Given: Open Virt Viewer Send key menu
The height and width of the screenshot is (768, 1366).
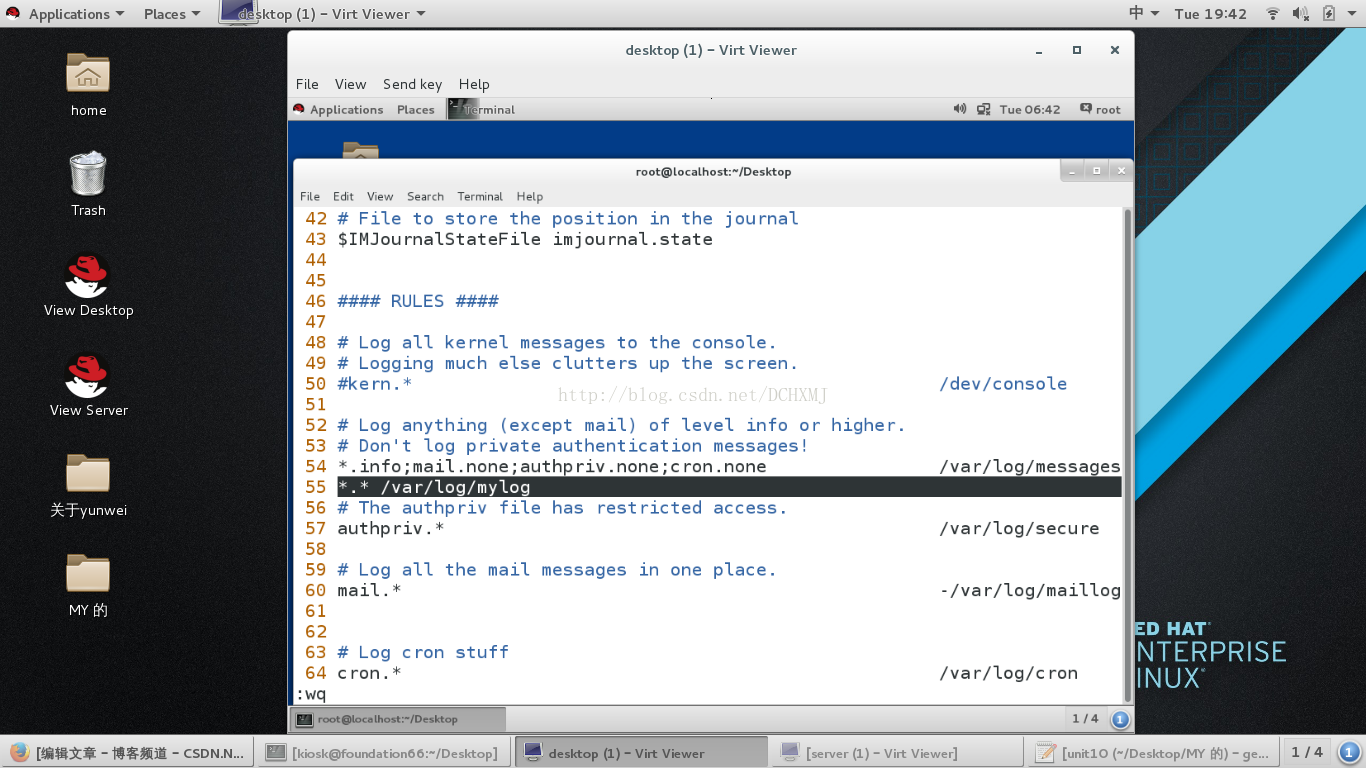Looking at the screenshot, I should click(x=412, y=84).
